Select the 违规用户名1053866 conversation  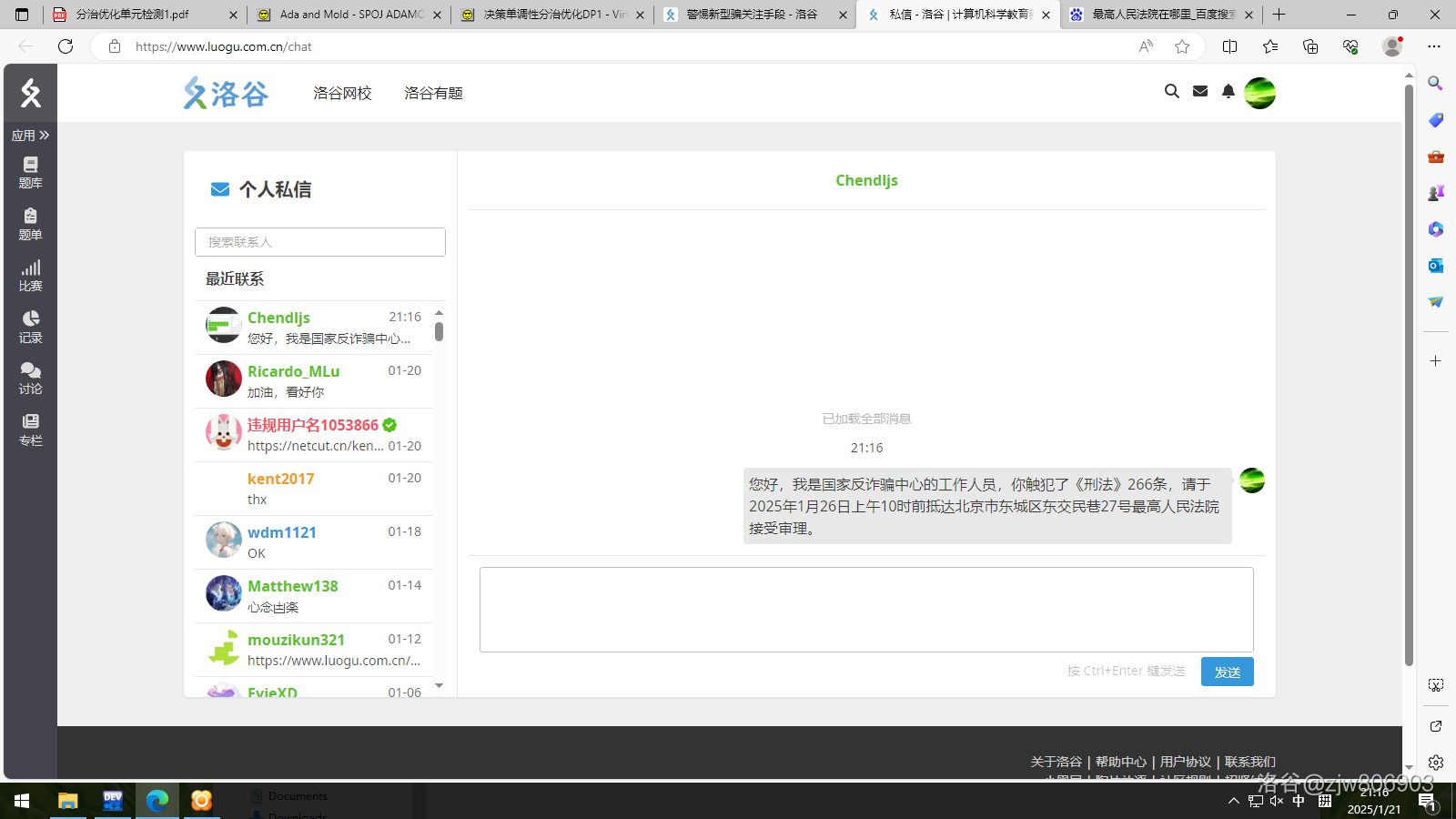[313, 435]
